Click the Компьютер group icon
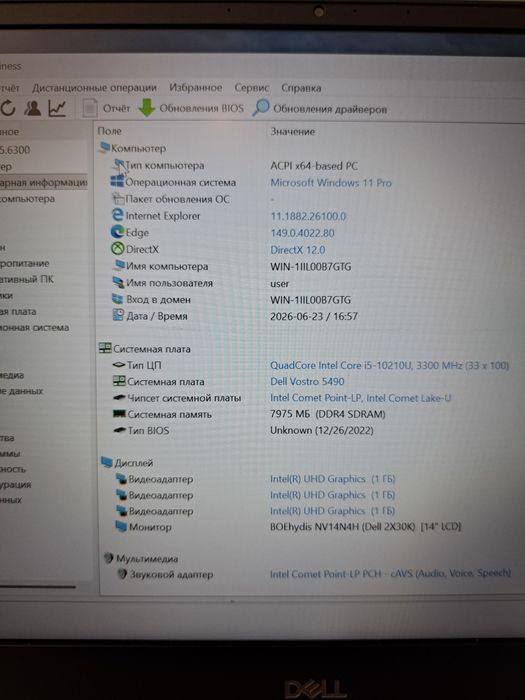Image resolution: width=525 pixels, height=700 pixels. click(x=104, y=147)
